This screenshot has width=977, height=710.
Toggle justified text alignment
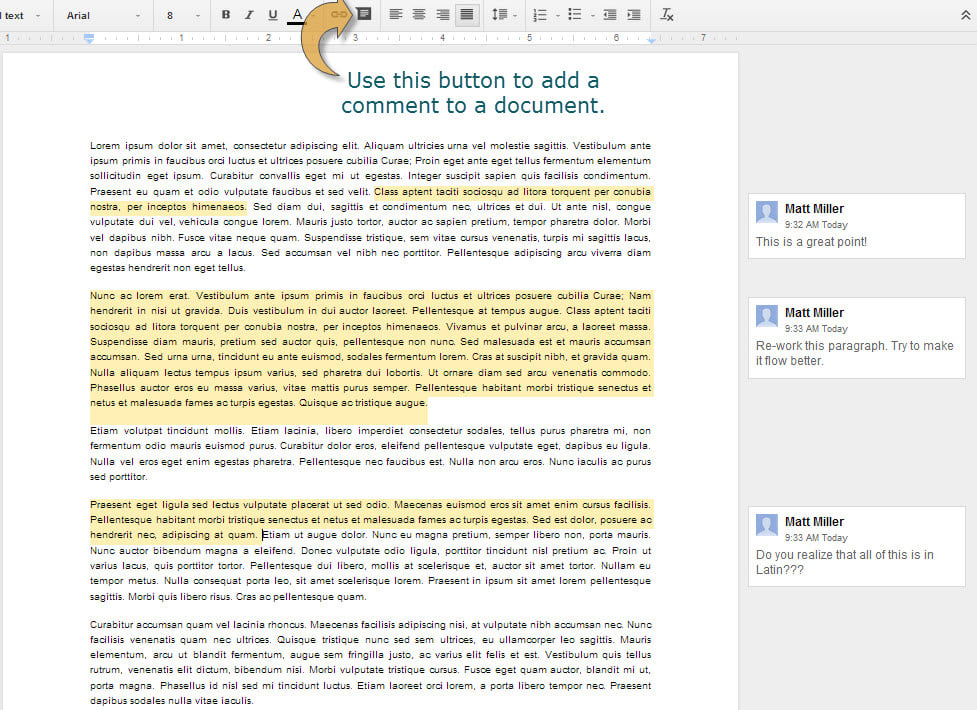point(467,15)
